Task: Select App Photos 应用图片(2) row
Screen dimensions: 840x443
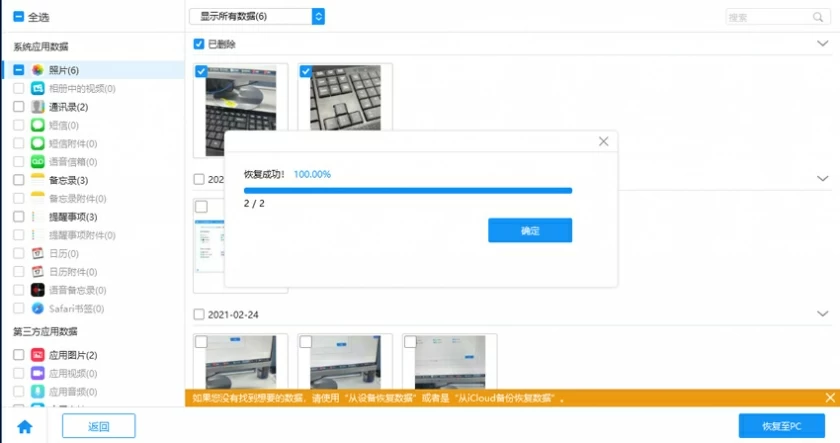Action: 93,355
